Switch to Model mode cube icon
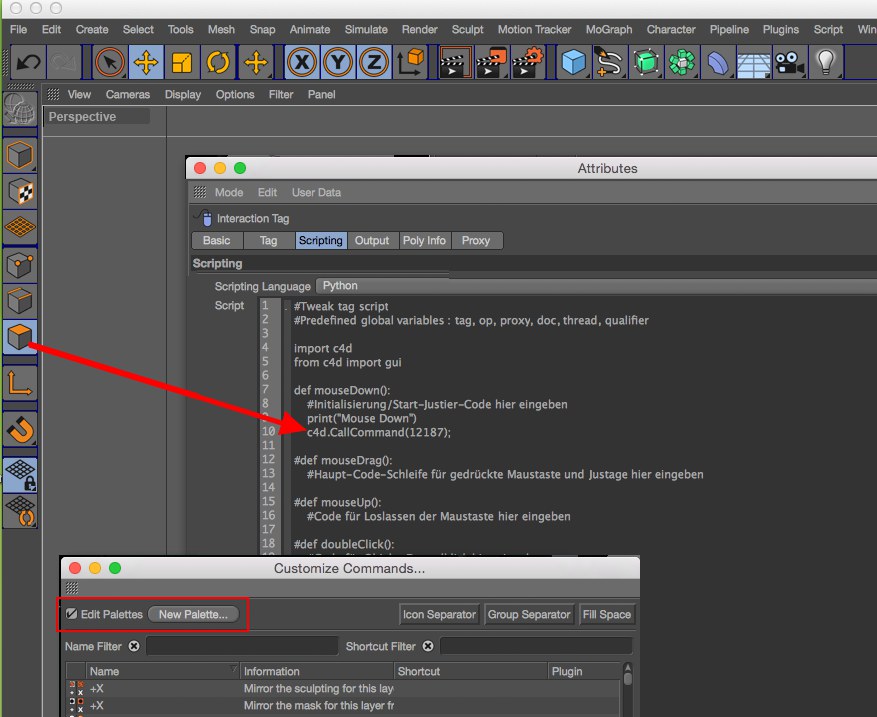Image resolution: width=877 pixels, height=717 pixels. click(x=20, y=155)
